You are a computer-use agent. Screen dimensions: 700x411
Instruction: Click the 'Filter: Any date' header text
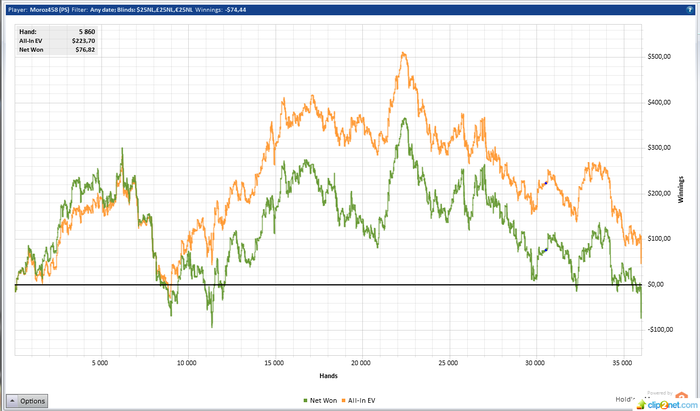[x=93, y=9]
